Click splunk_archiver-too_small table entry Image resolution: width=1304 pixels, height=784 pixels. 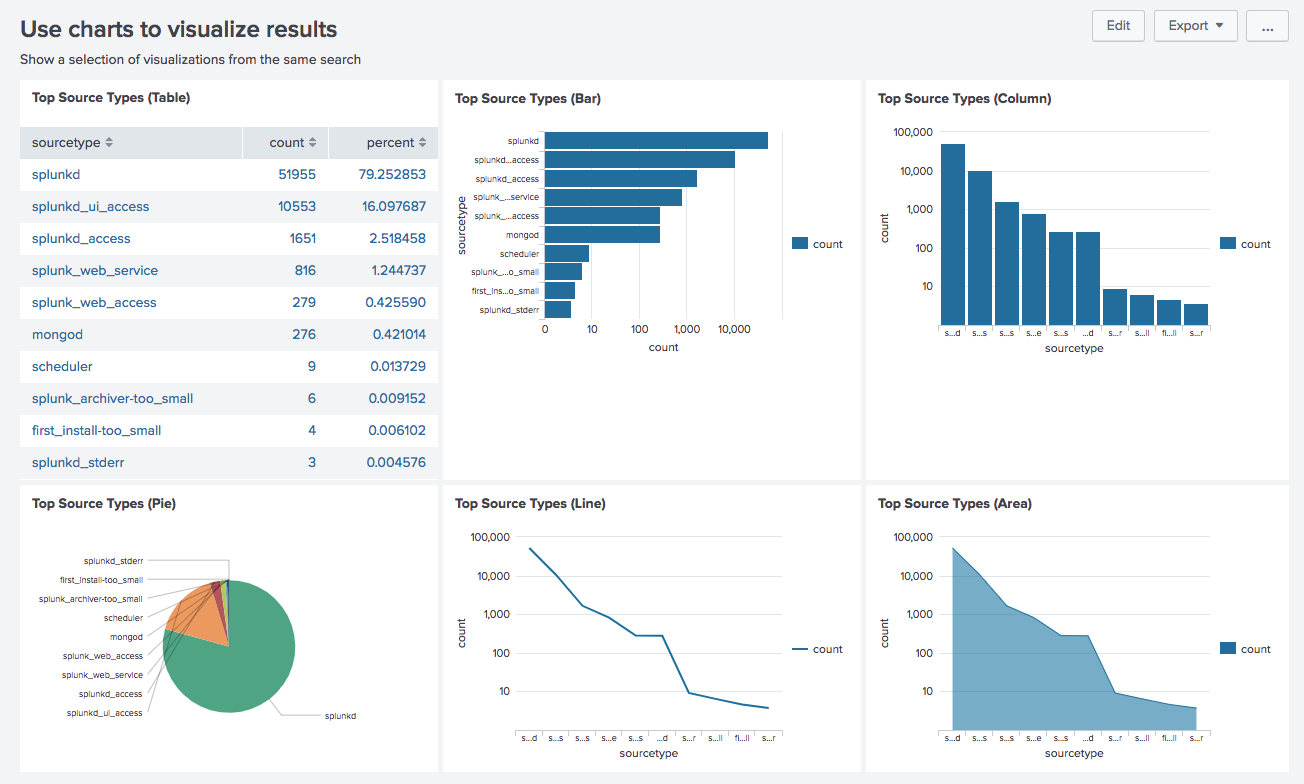(x=112, y=399)
